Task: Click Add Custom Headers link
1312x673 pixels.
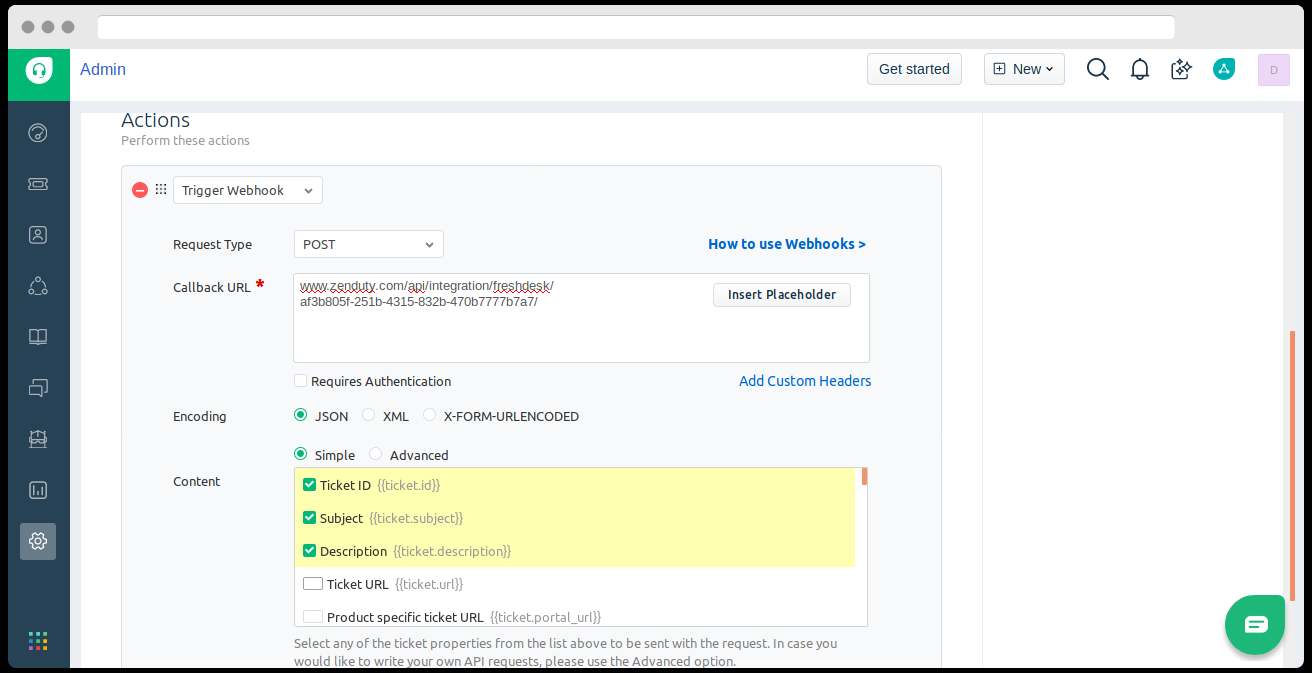Action: tap(805, 381)
